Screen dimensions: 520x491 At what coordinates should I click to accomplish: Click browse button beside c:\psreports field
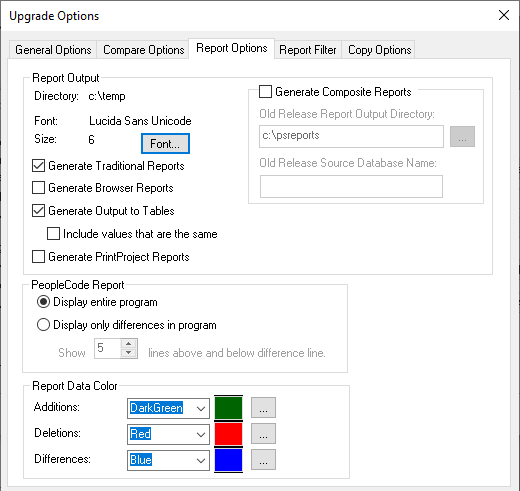pyautogui.click(x=462, y=136)
